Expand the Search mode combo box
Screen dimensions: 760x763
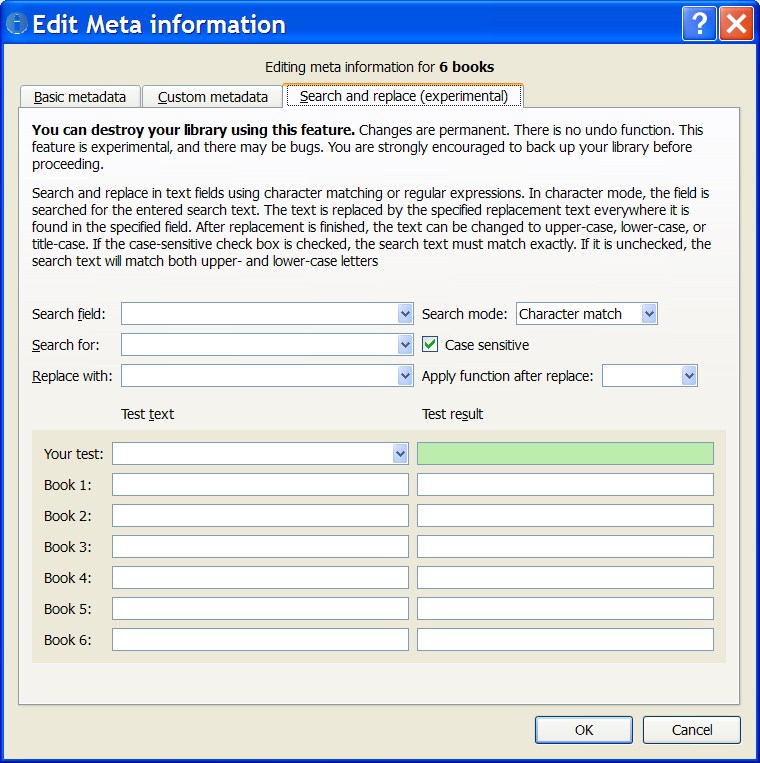pos(649,314)
